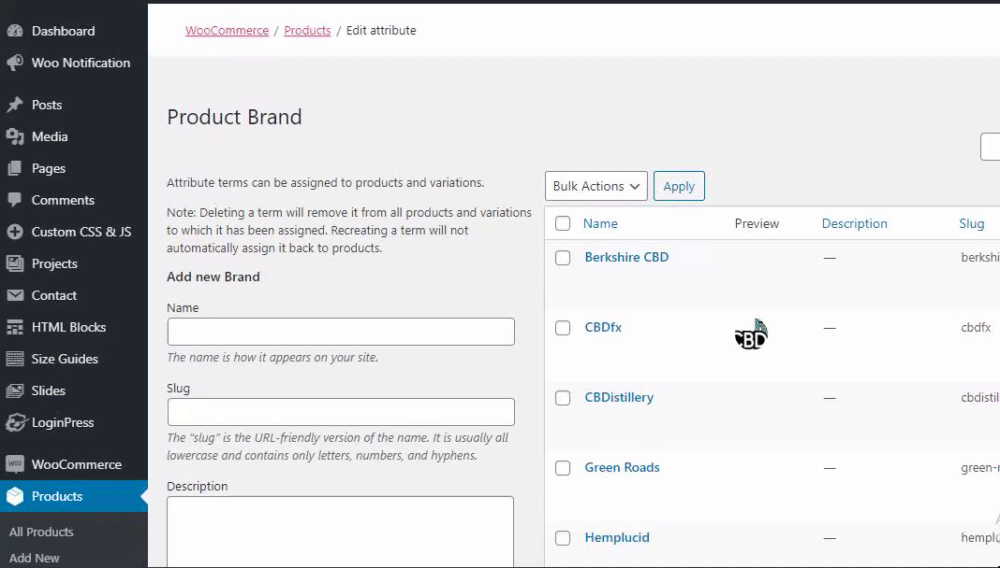Focus the brand Name input field

pos(340,332)
